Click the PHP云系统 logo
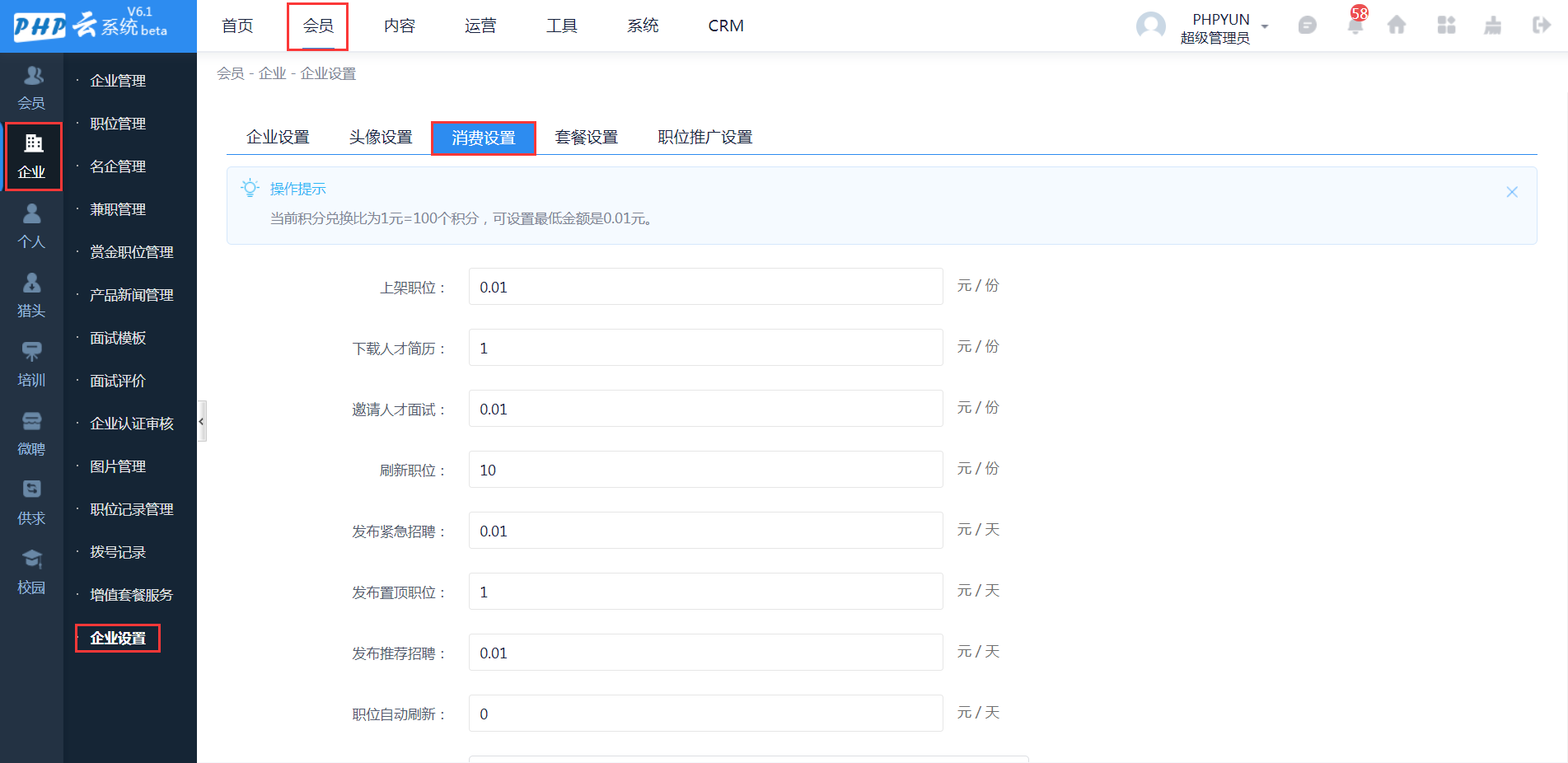This screenshot has width=1568, height=763. (91, 25)
